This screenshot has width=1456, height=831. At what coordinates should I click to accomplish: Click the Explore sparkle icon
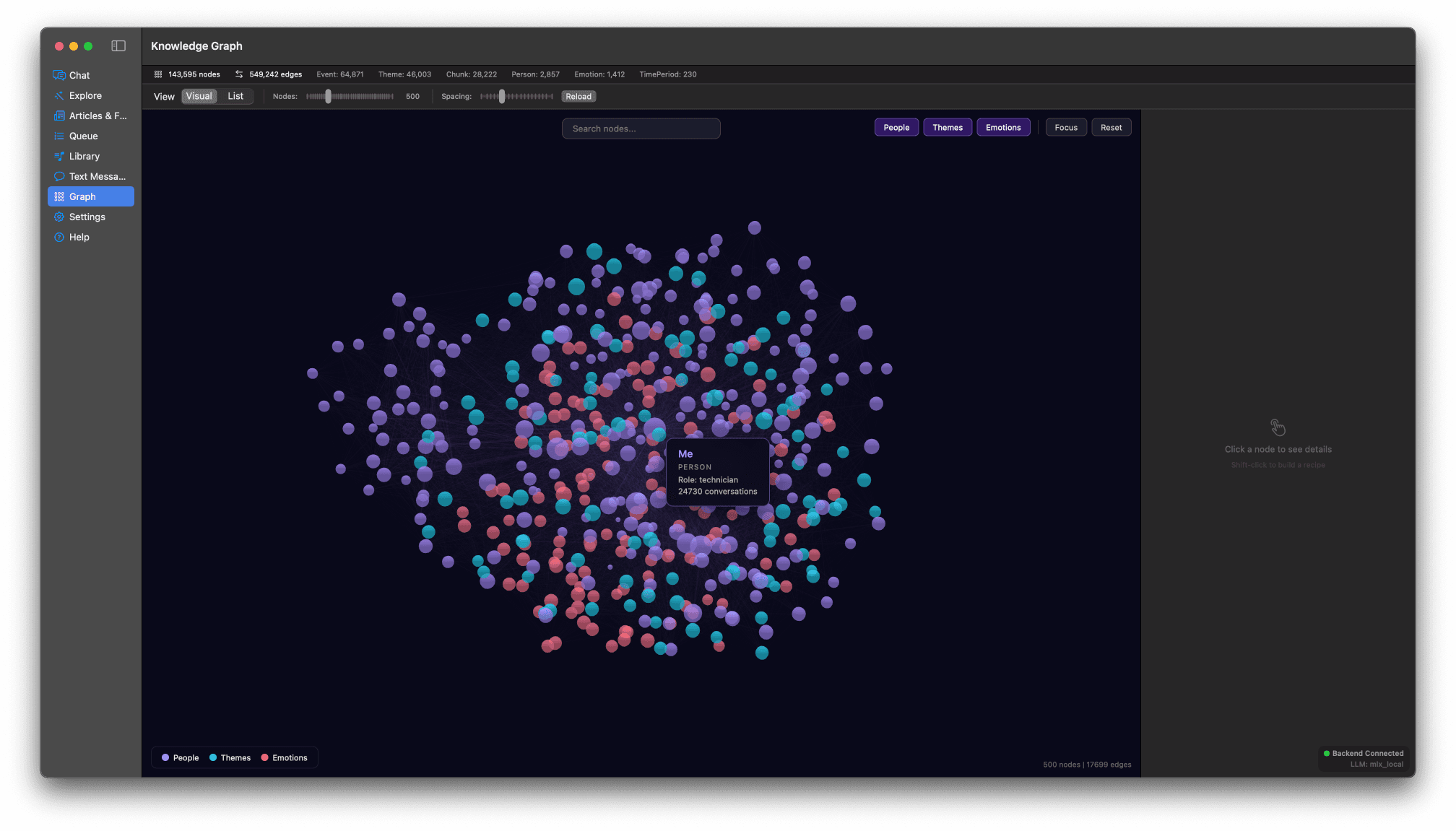coord(59,95)
